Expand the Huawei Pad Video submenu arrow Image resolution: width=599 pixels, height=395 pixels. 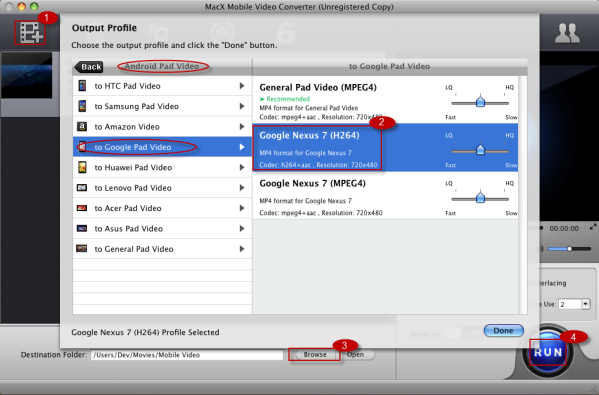[242, 167]
